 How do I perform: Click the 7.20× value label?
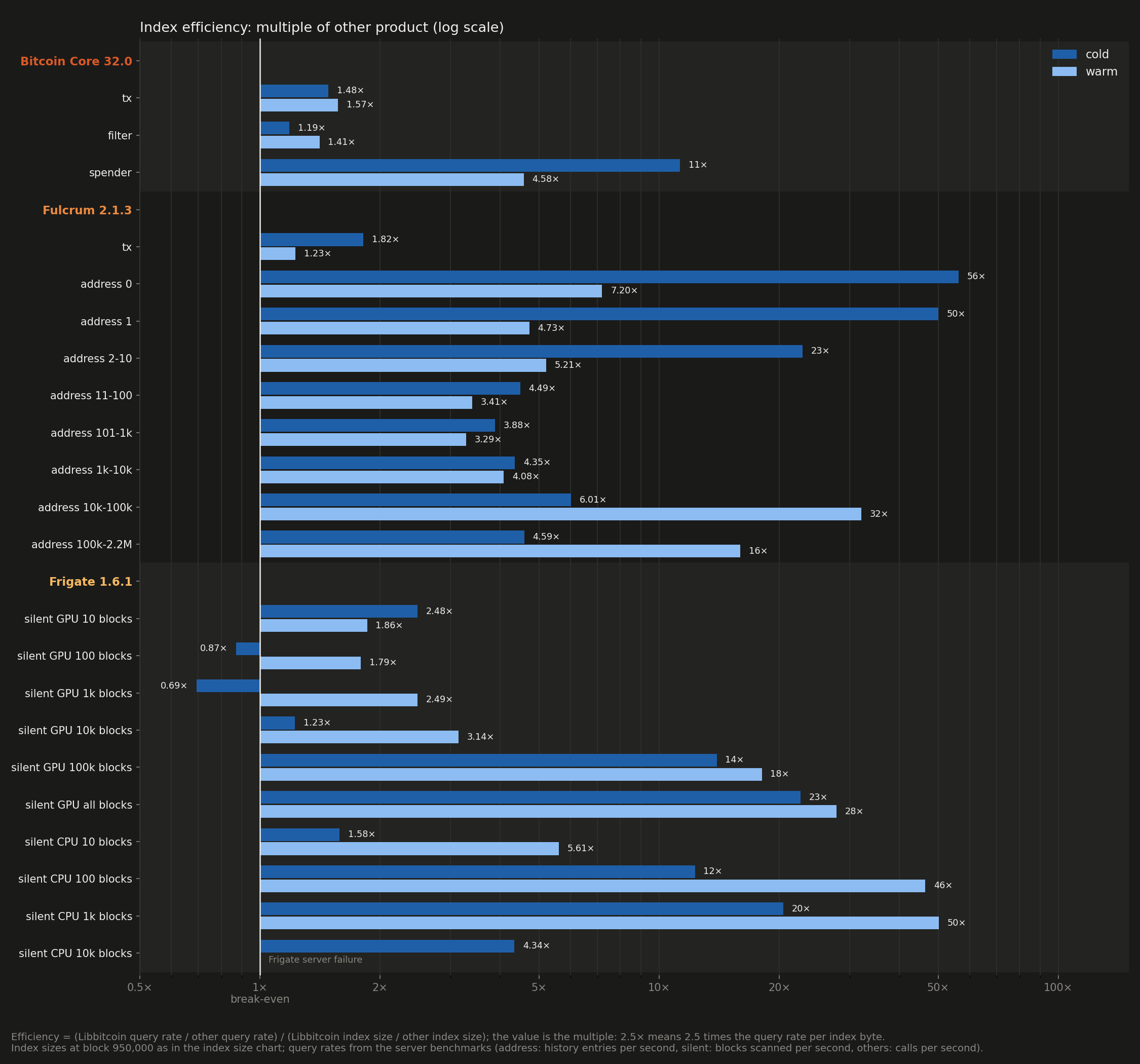(624, 291)
